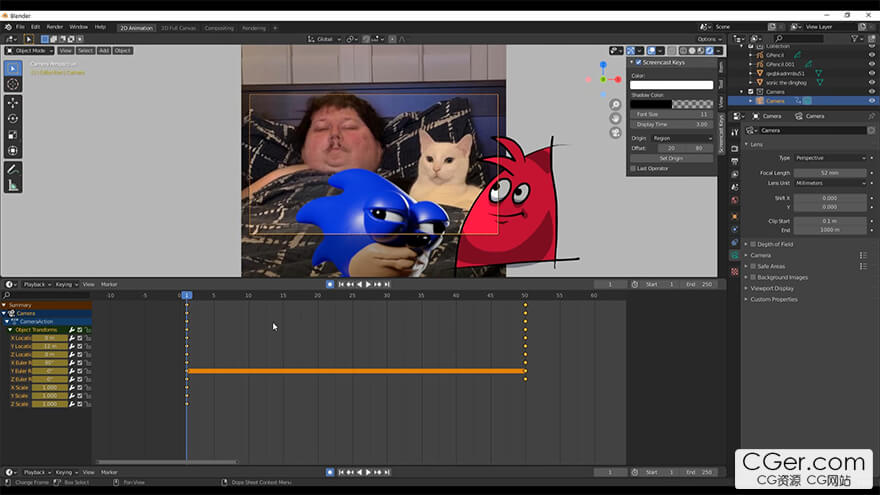
Task: Toggle mute checkbox for X Location channel
Action: click(x=80, y=338)
